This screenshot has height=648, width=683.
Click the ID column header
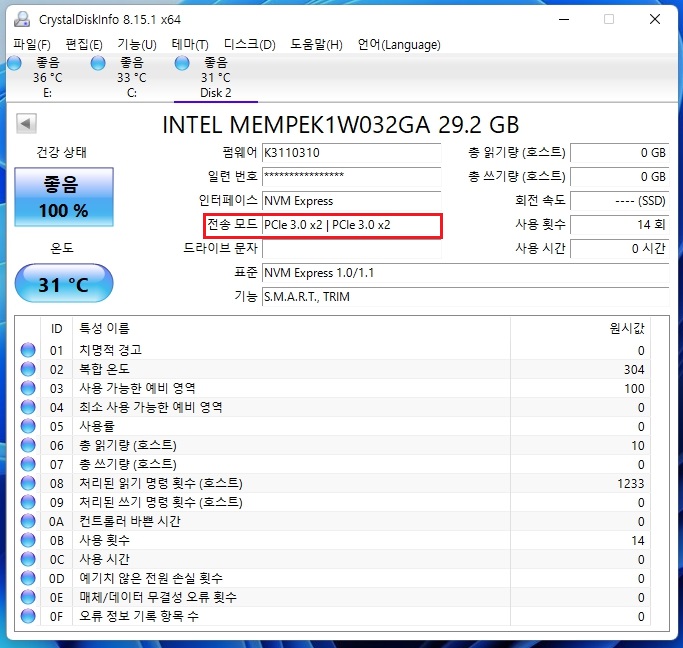(56, 328)
